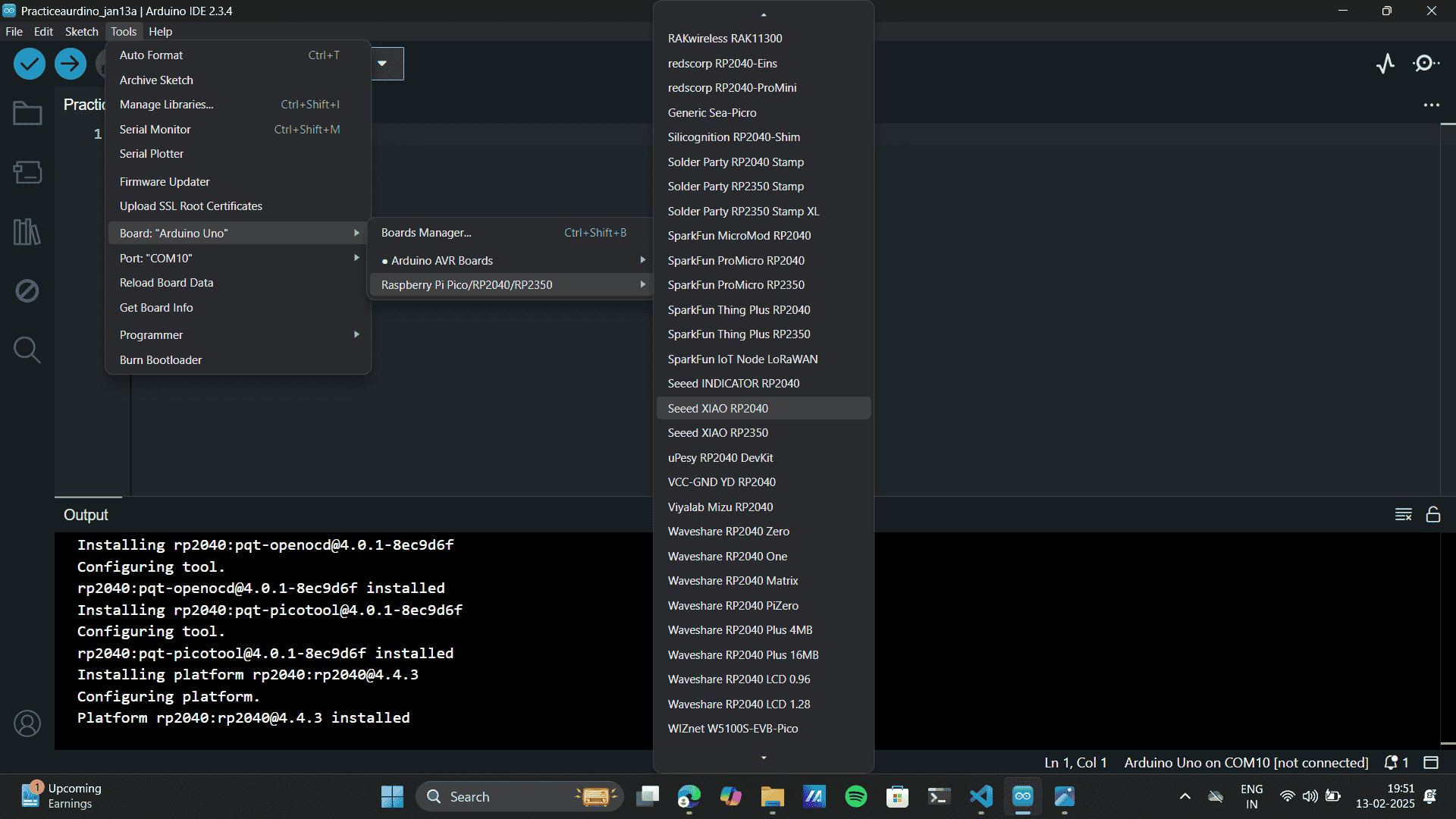Expand Raspberry Pi Pico/RP2040/RP2350 submenu
This screenshot has height=819, width=1456.
pyautogui.click(x=512, y=285)
